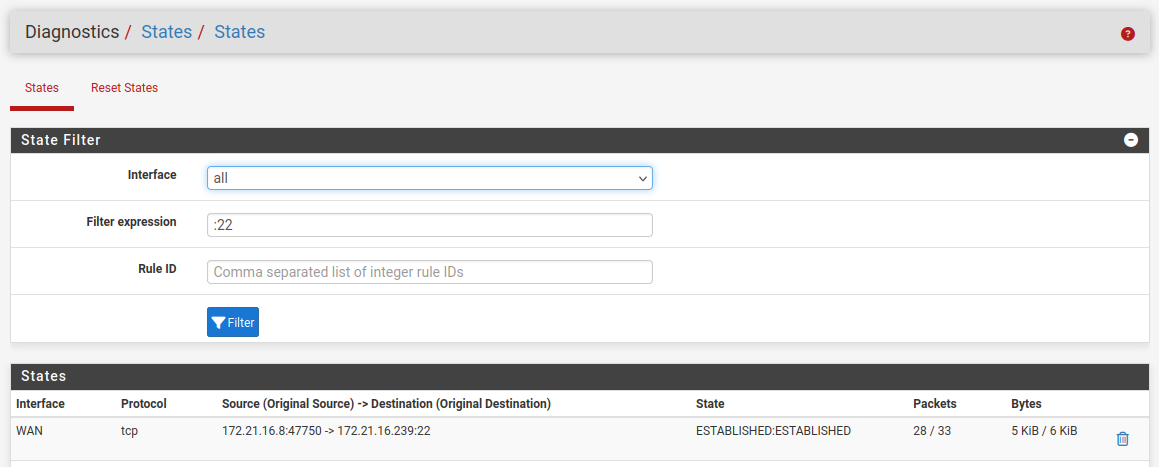Click the Rule ID input field

[x=429, y=272]
